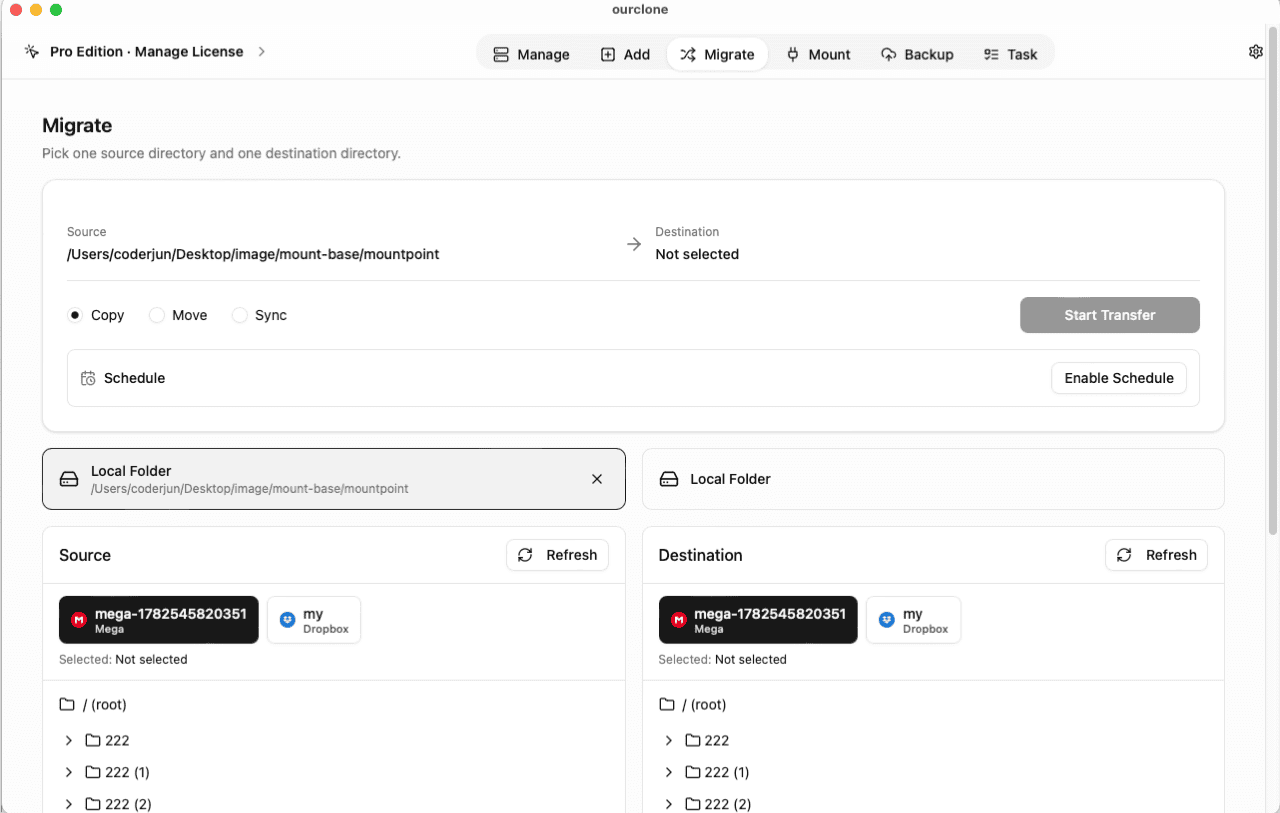
Task: Refresh the Source file list
Action: coord(557,555)
